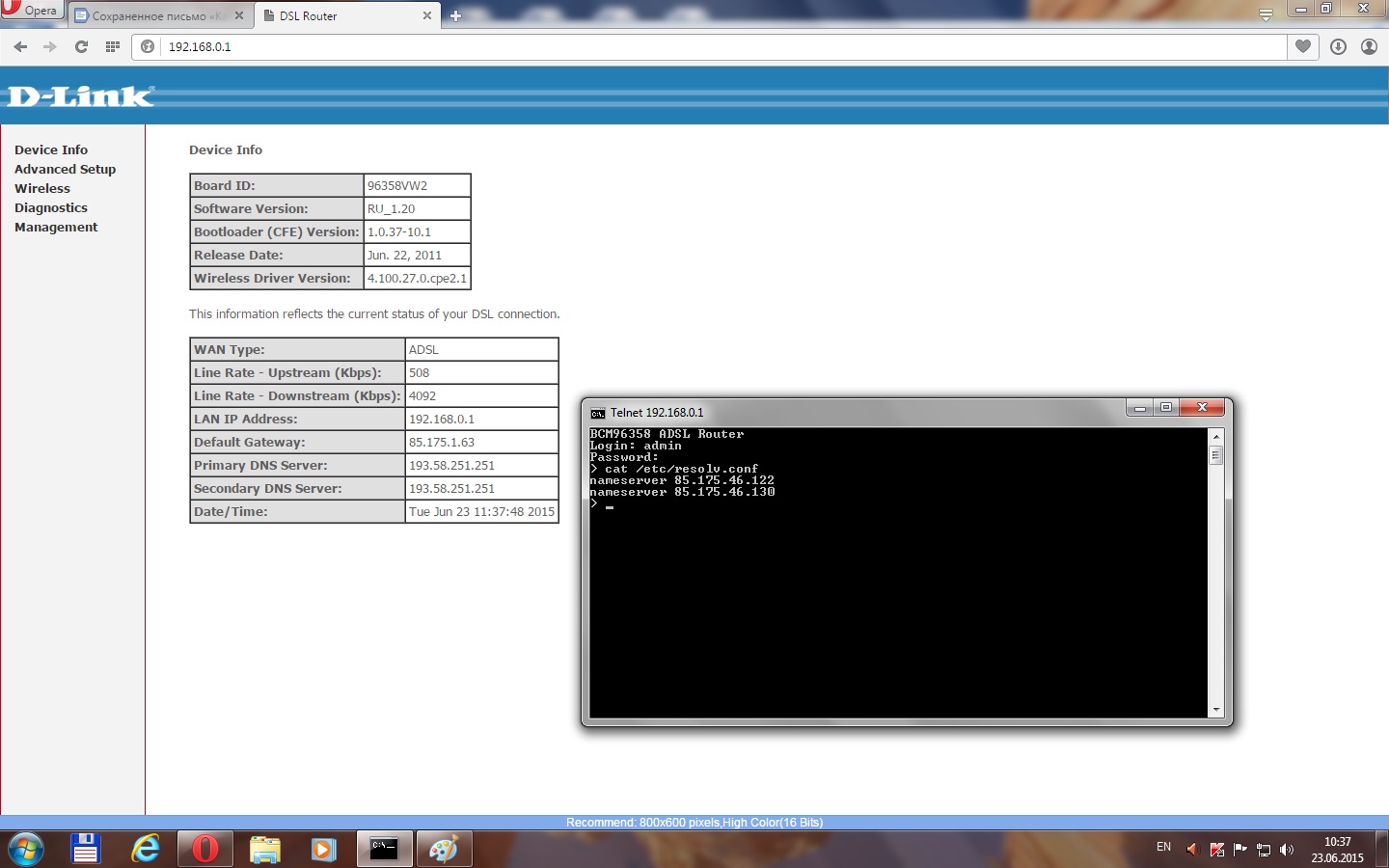Open the Opera main menu button
The height and width of the screenshot is (868, 1389).
coord(32,10)
